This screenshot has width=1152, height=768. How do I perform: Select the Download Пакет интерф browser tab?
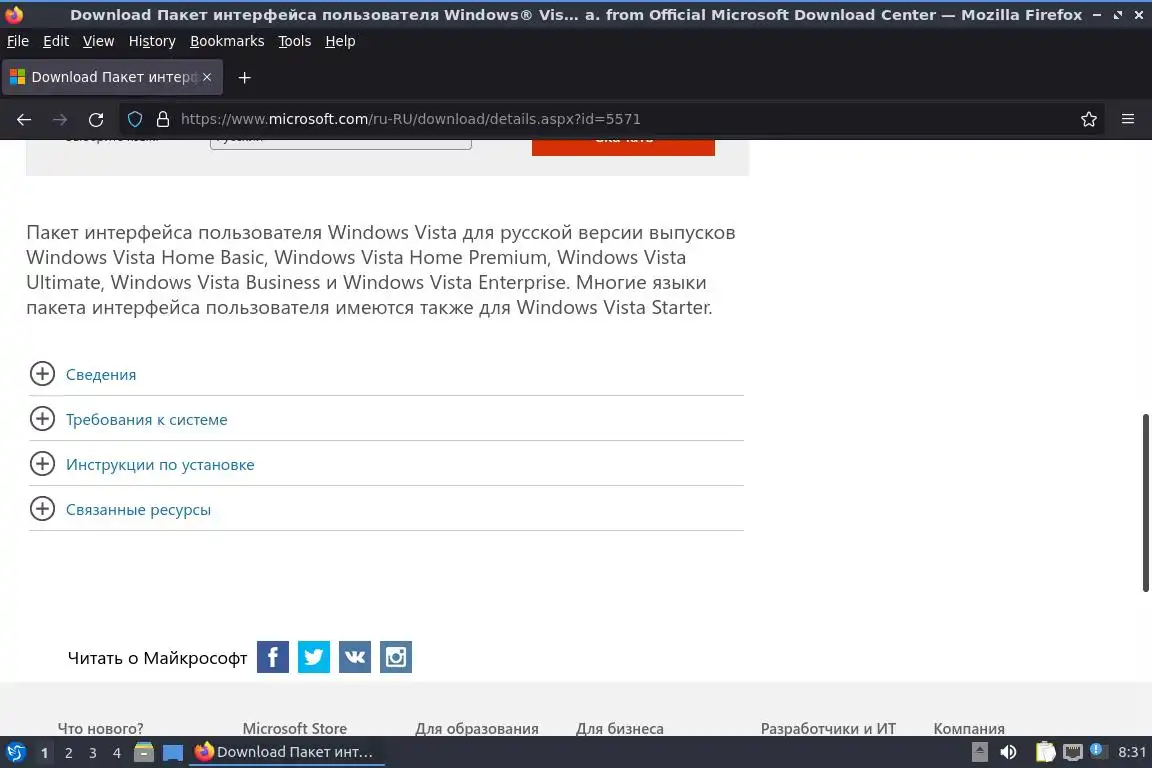112,77
